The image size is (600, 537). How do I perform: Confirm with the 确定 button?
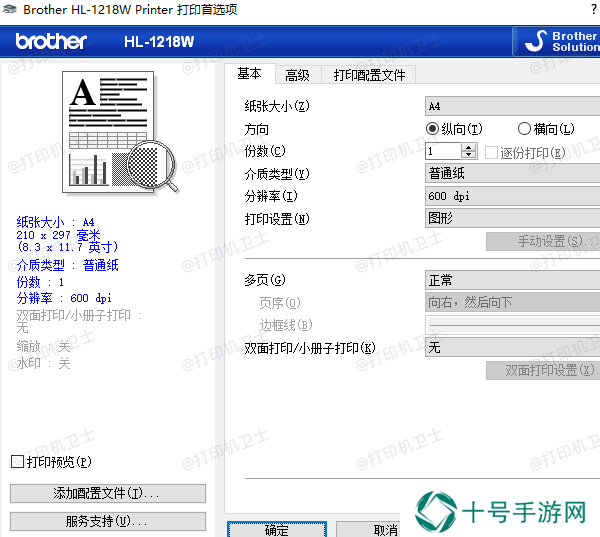[277, 529]
